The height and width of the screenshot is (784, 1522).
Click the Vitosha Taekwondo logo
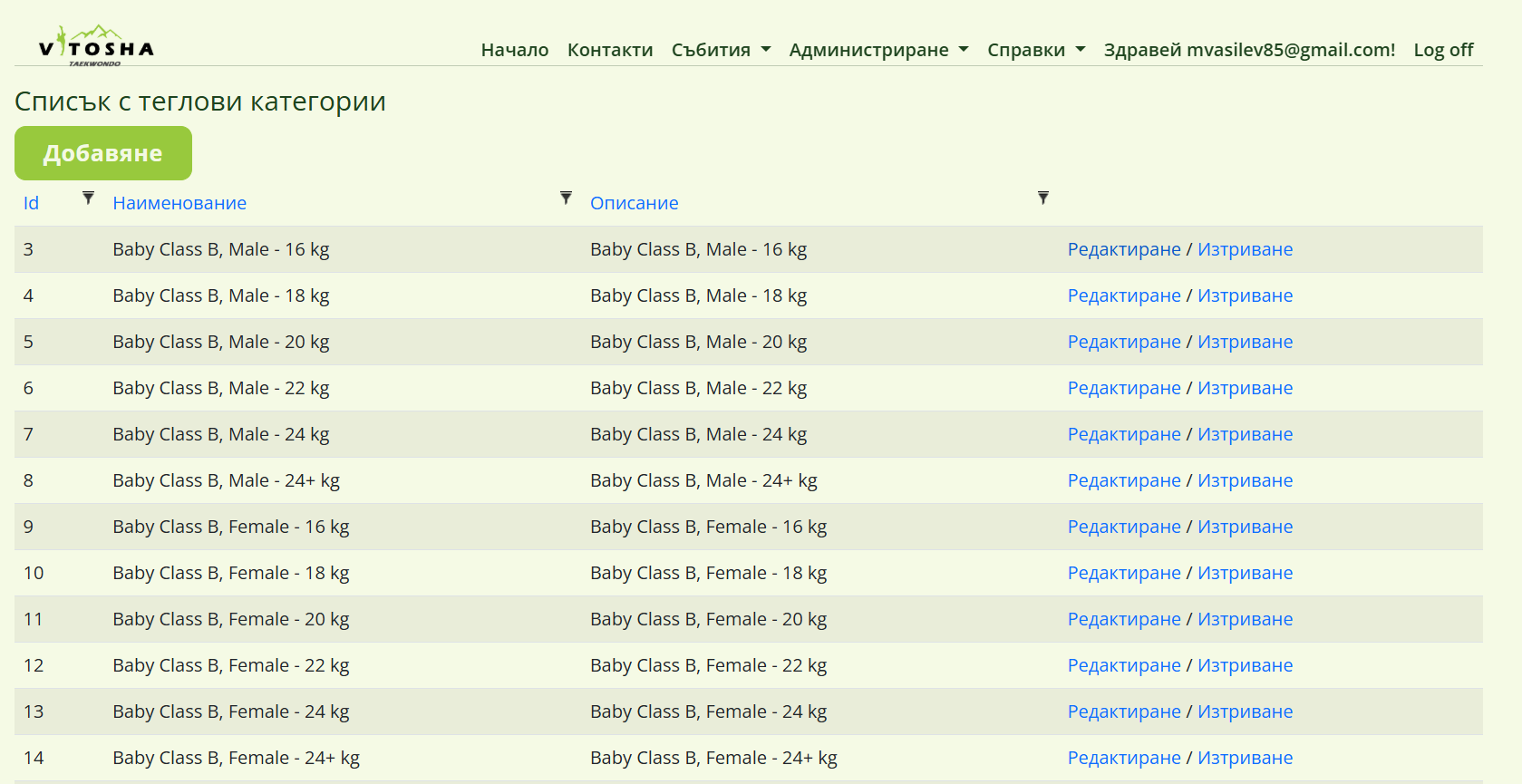tap(96, 46)
